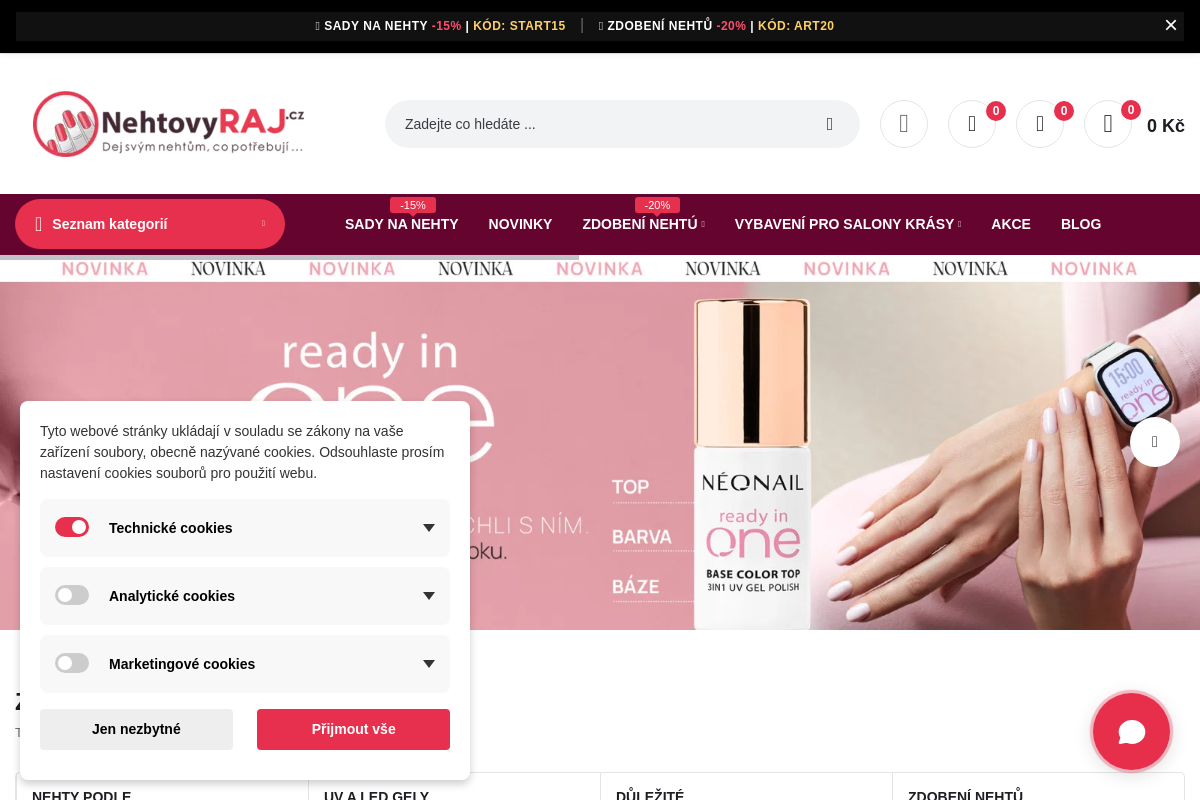The width and height of the screenshot is (1200, 800).
Task: Open the shopping cart icon
Action: pos(1108,124)
